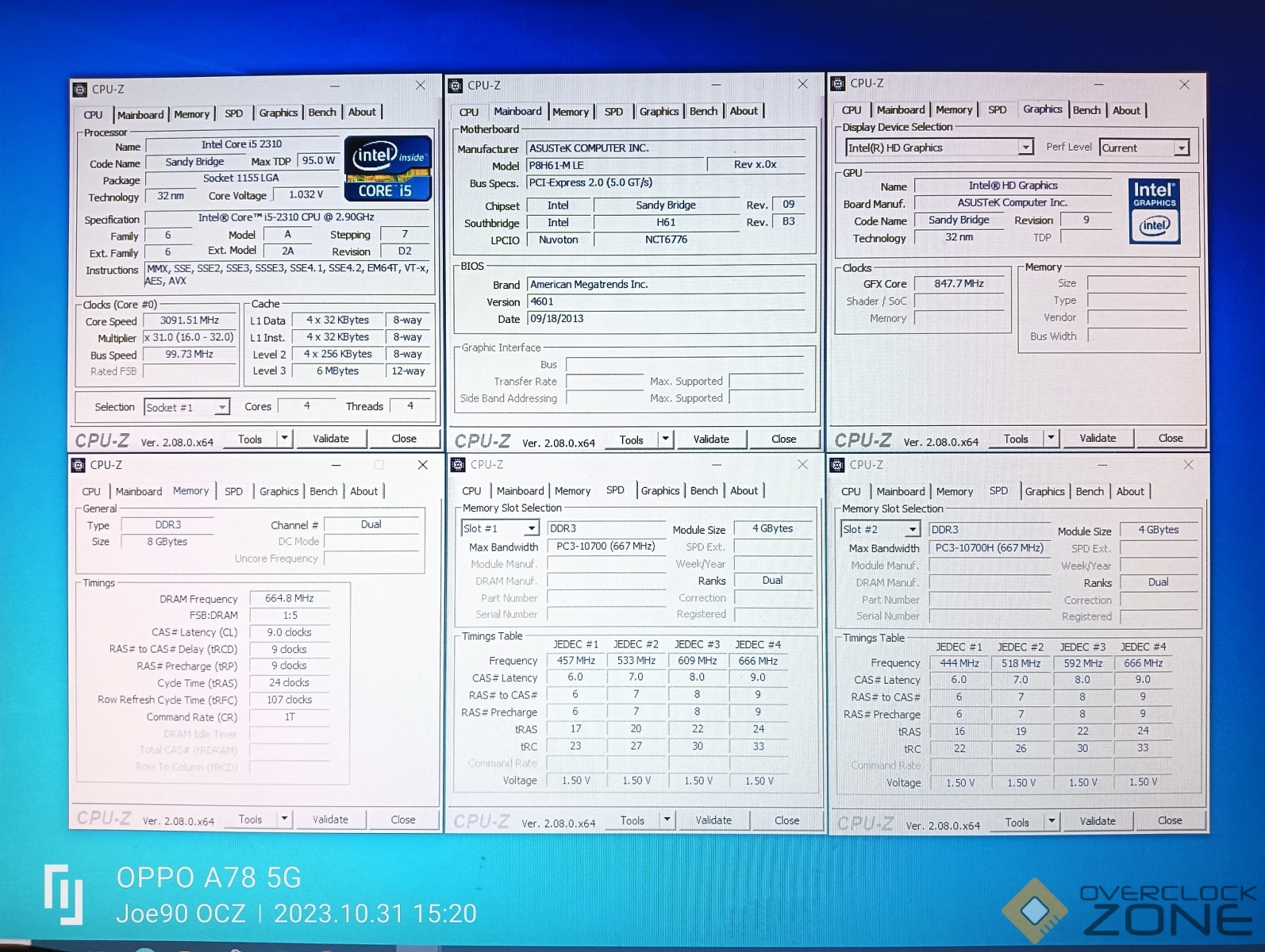This screenshot has width=1265, height=952.
Task: Click the Intel Graphics logo badge
Action: (1154, 210)
